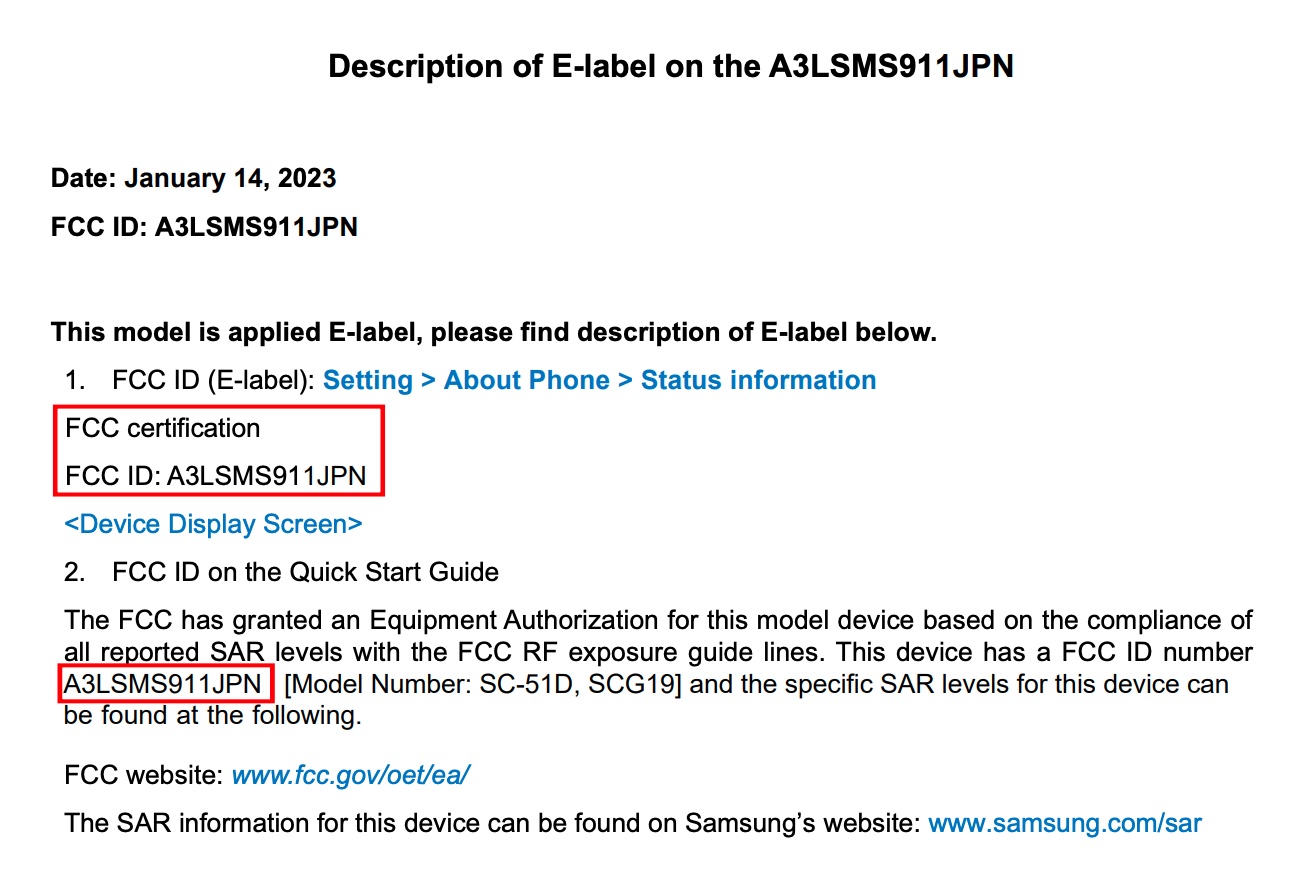This screenshot has height=872, width=1293.
Task: Click the 'be found at the following' text
Action: point(212,716)
